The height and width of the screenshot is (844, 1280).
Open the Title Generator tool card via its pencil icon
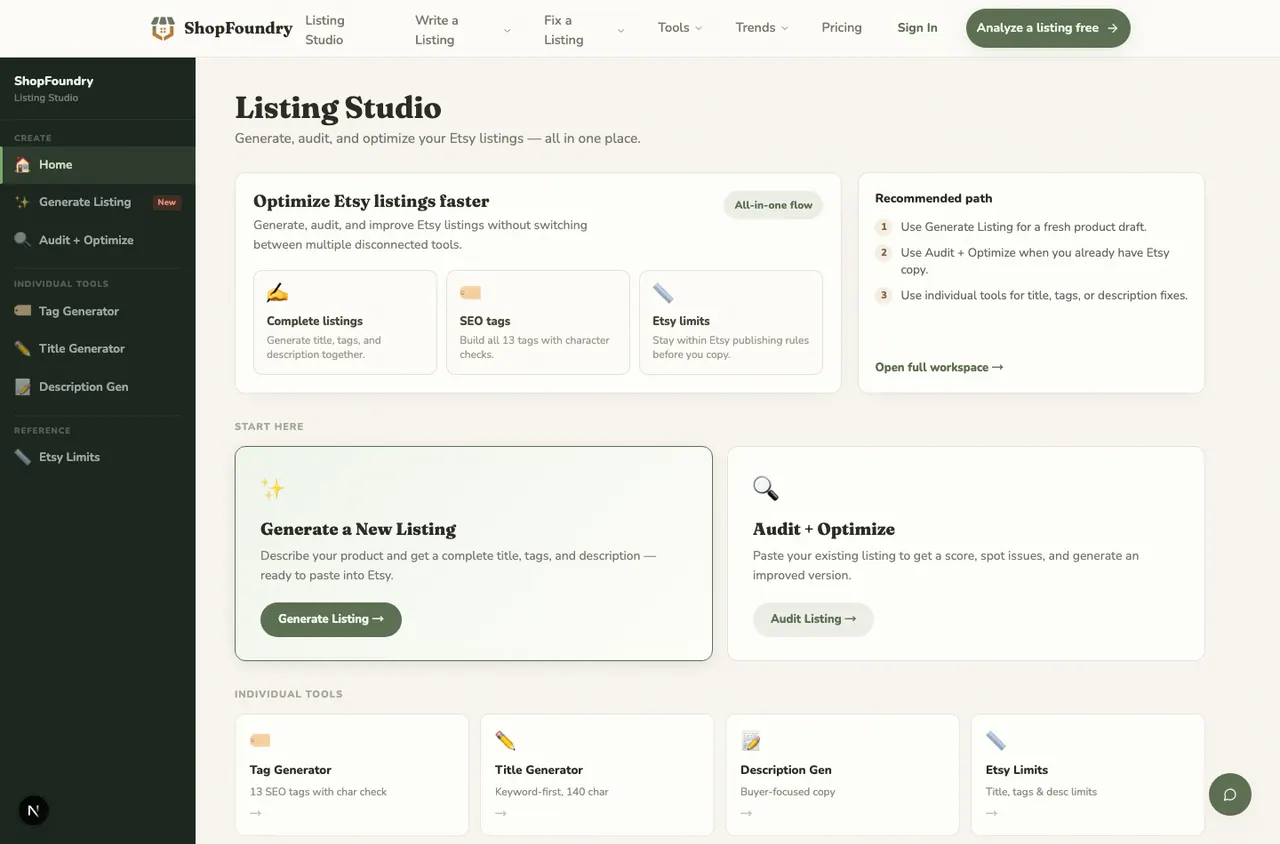pyautogui.click(x=505, y=741)
